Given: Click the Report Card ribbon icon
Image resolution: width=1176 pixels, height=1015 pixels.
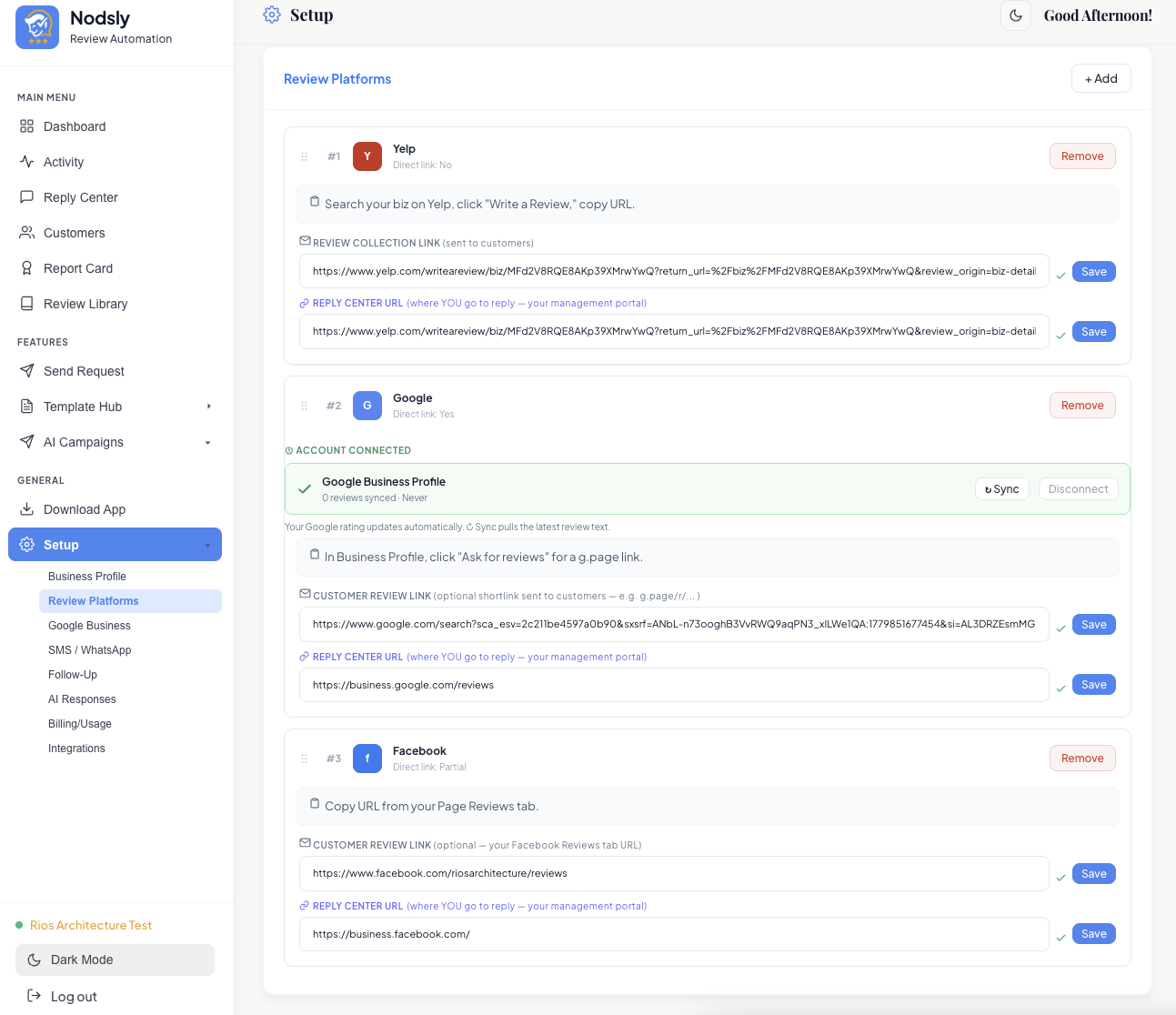Looking at the screenshot, I should 26,268.
